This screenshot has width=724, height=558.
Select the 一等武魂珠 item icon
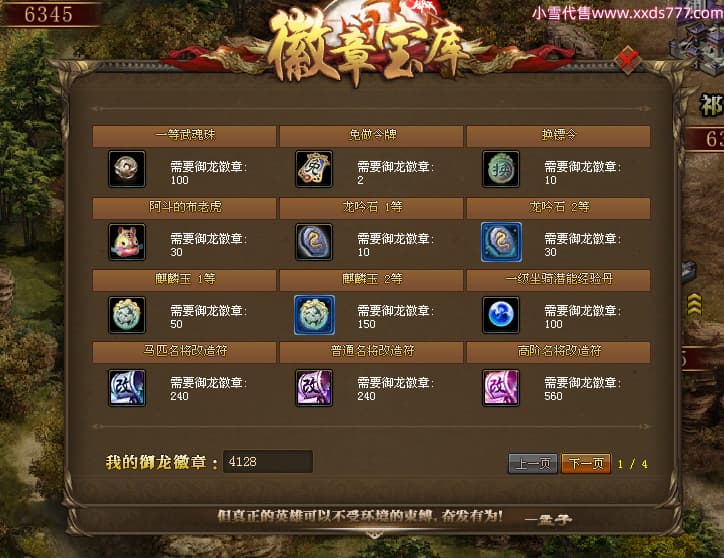point(127,169)
